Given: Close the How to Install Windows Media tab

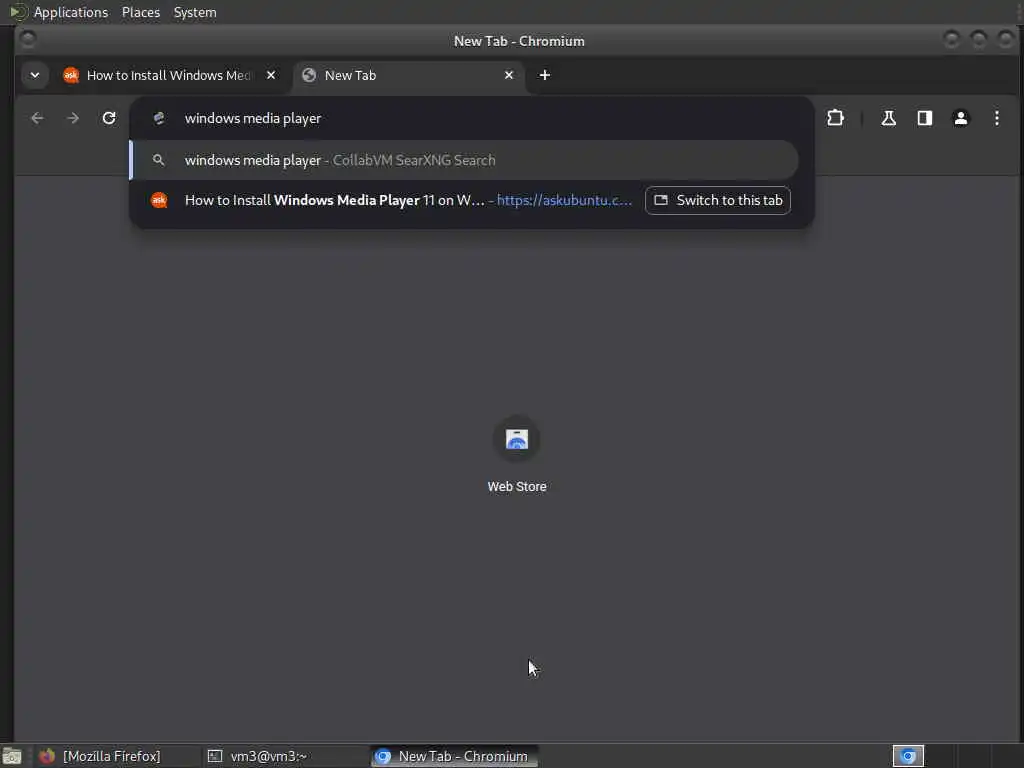Looking at the screenshot, I should (271, 75).
